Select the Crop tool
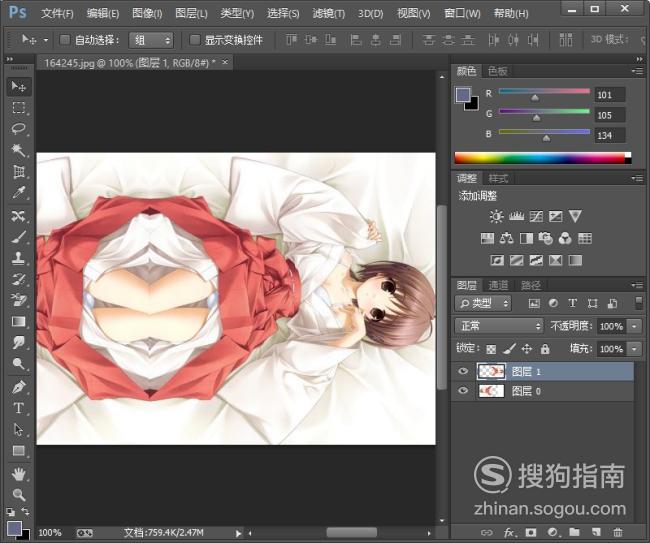 pos(18,171)
